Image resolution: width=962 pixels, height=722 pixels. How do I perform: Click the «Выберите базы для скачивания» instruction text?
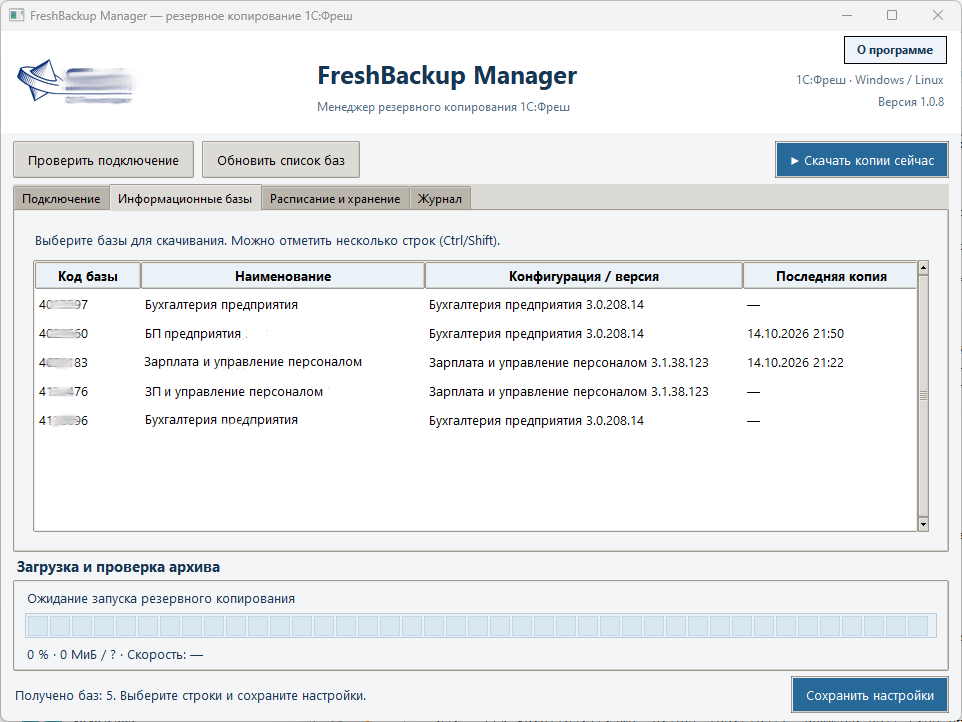coord(267,240)
